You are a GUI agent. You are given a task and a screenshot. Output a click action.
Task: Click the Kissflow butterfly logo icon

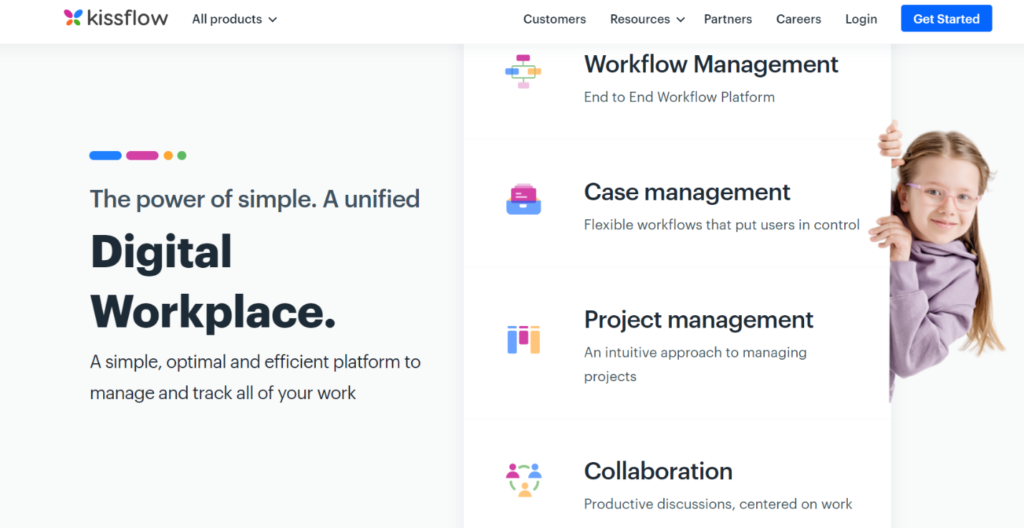(x=73, y=18)
